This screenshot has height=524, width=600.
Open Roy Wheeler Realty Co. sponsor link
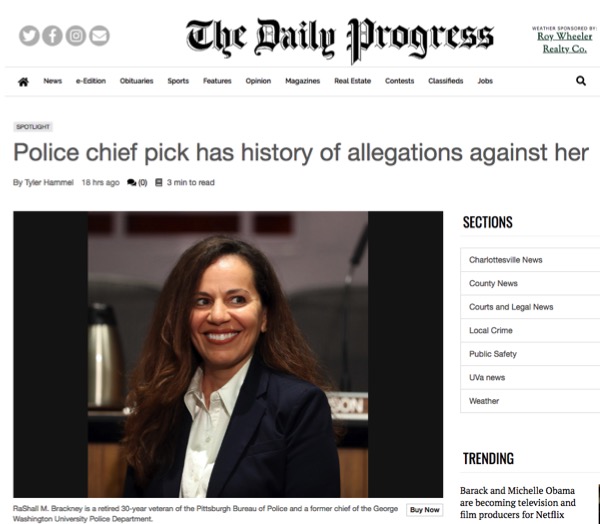pos(565,42)
